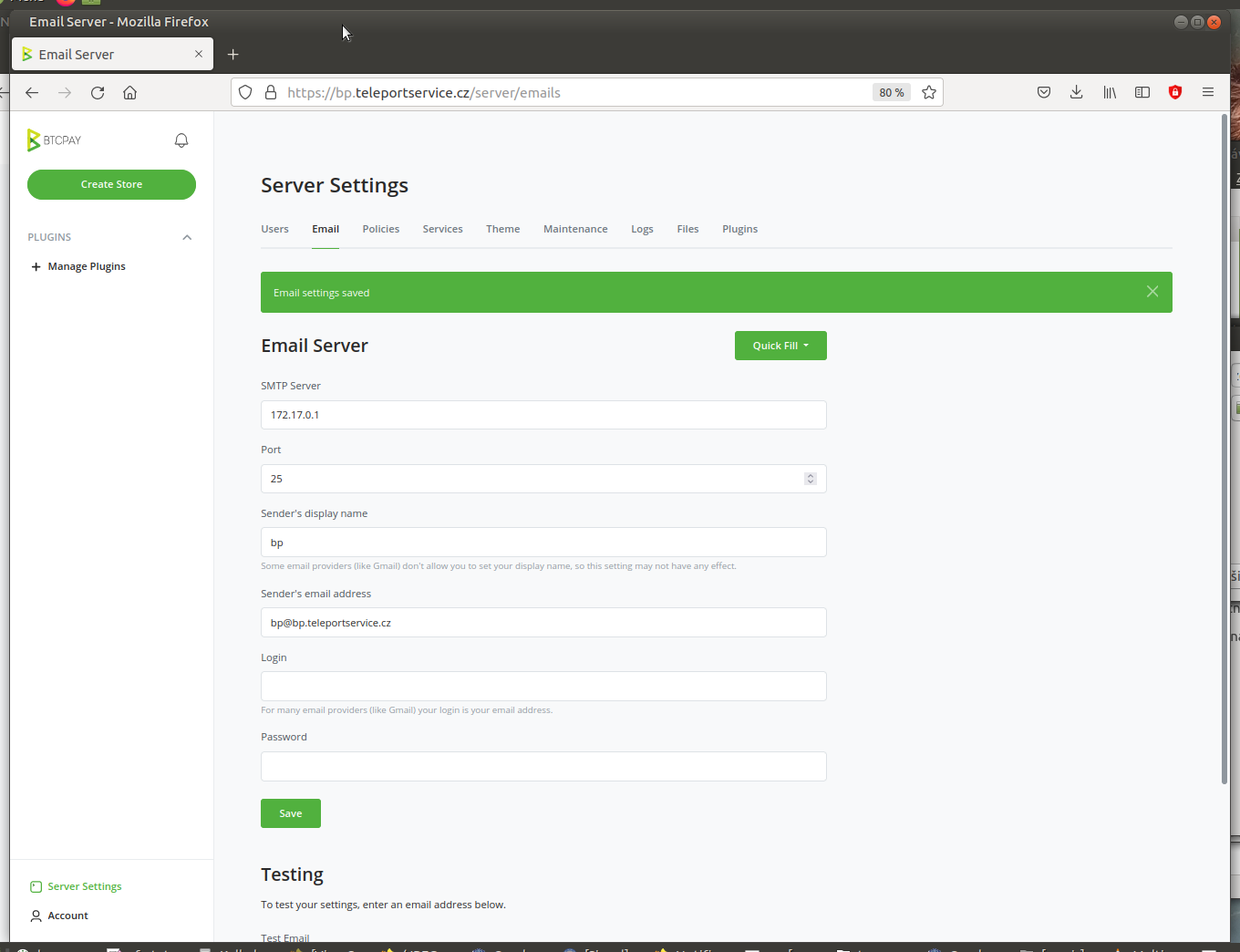Image resolution: width=1240 pixels, height=952 pixels.
Task: Click the Save button
Action: click(290, 812)
